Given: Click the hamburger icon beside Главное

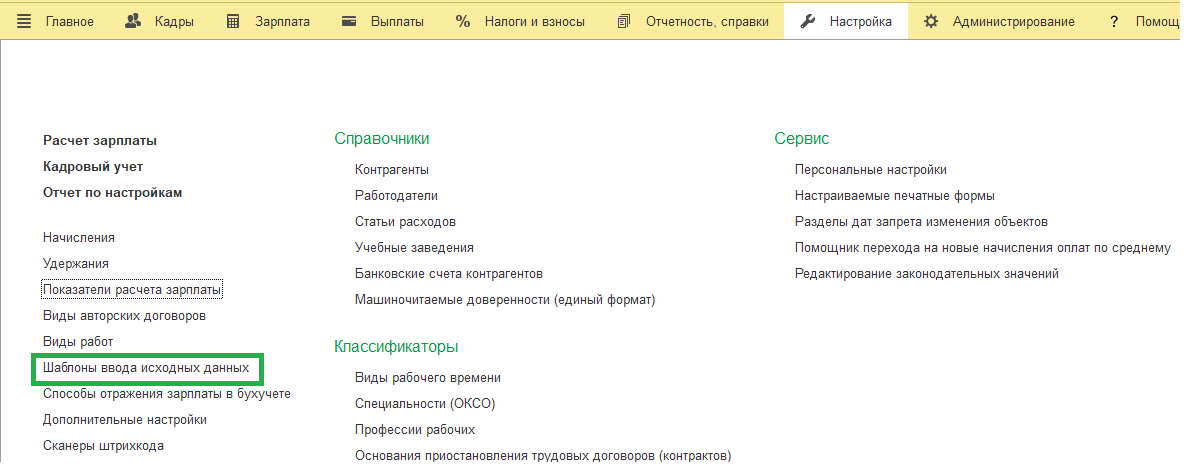Looking at the screenshot, I should [x=24, y=21].
